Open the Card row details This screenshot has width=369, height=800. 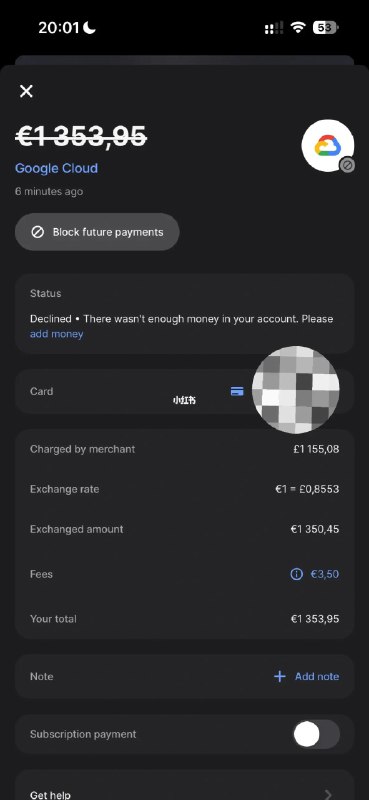pyautogui.click(x=184, y=392)
